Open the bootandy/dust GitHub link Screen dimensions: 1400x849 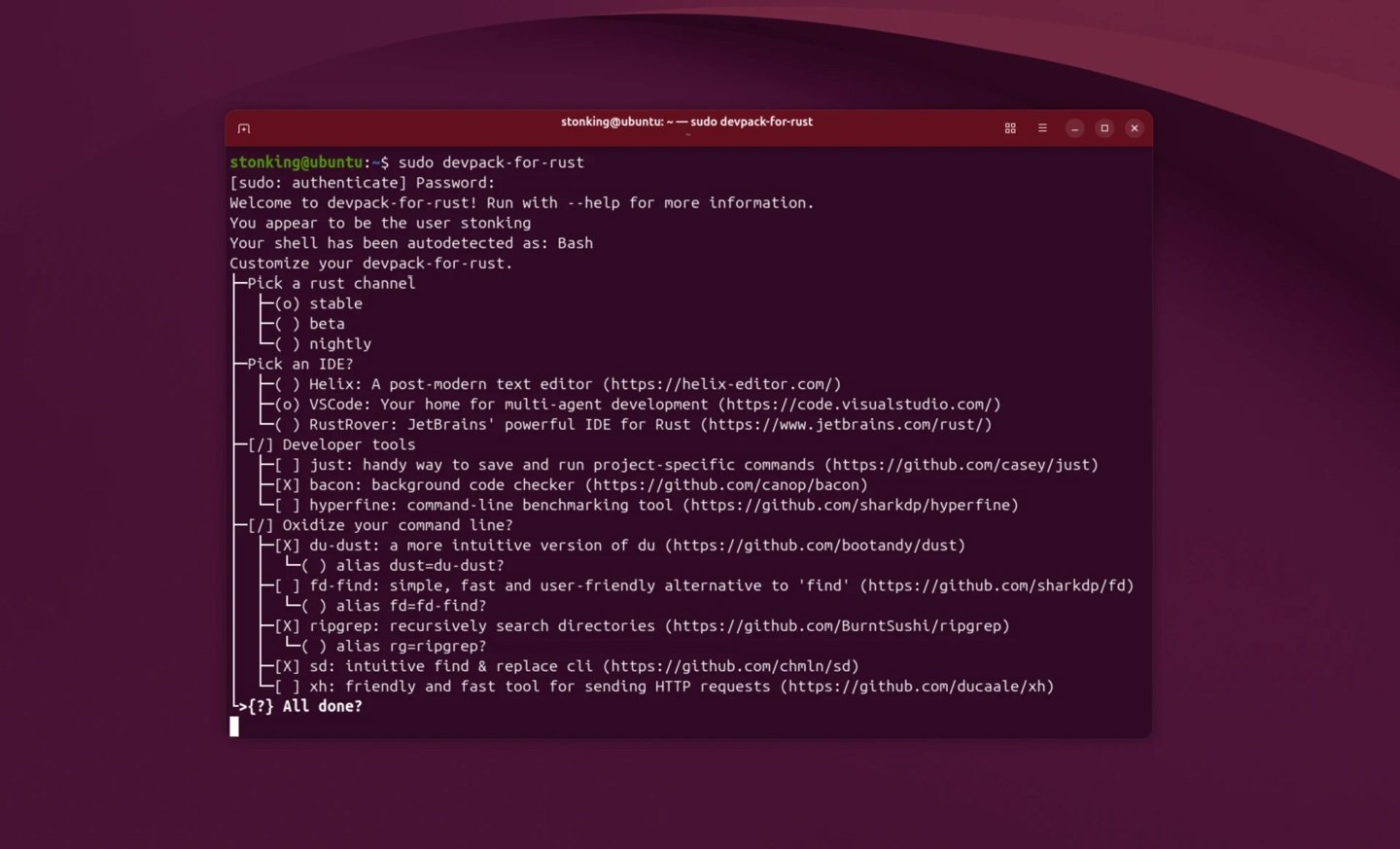(x=815, y=546)
